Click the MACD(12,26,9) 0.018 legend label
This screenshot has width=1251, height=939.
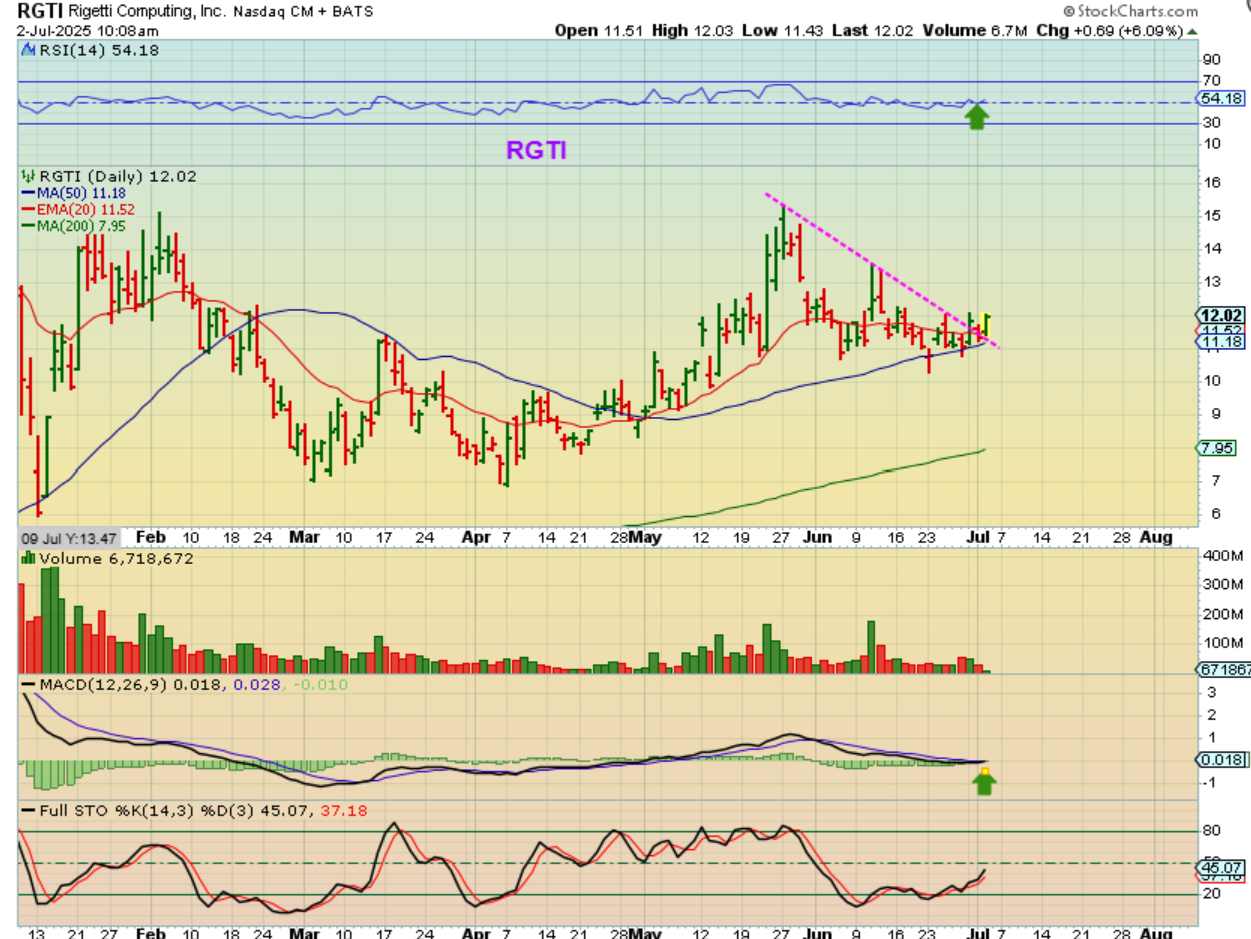(x=123, y=684)
